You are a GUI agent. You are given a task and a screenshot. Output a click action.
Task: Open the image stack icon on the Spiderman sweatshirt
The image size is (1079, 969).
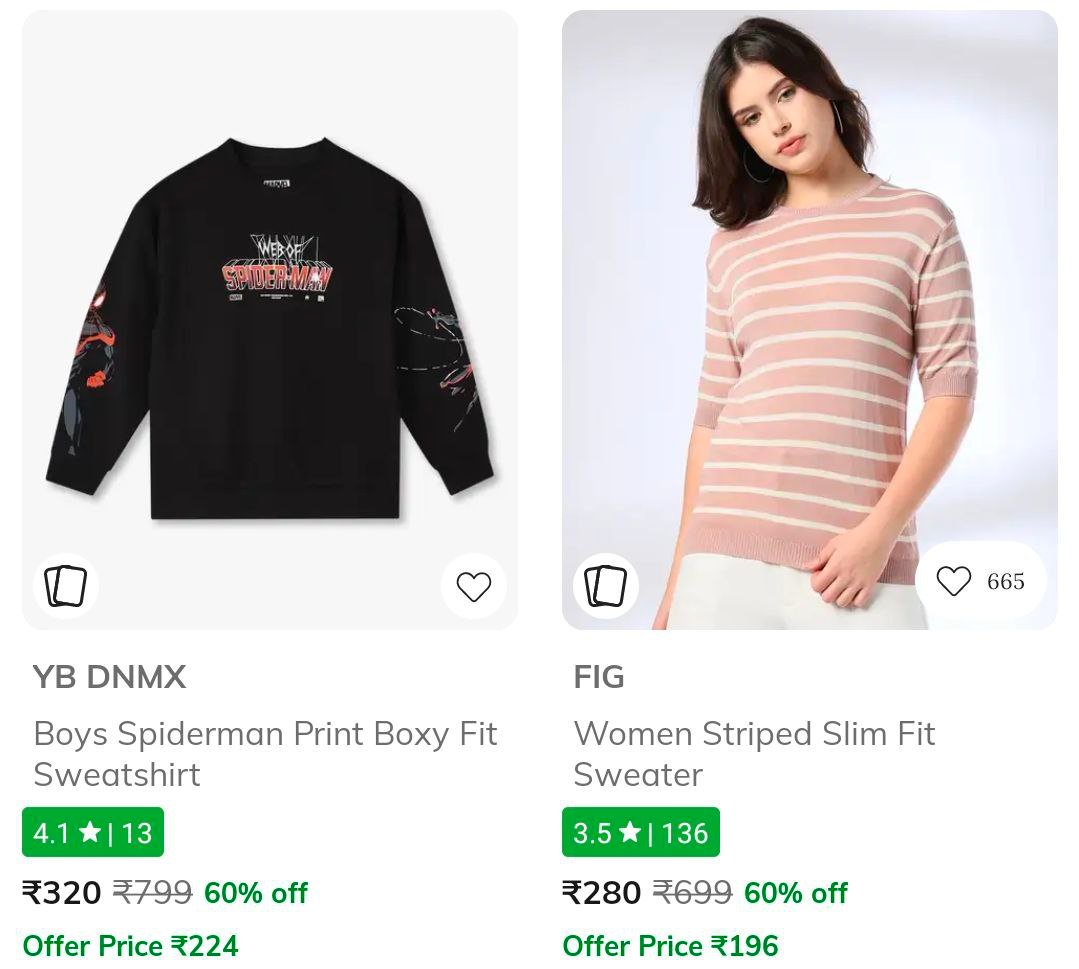(x=65, y=586)
